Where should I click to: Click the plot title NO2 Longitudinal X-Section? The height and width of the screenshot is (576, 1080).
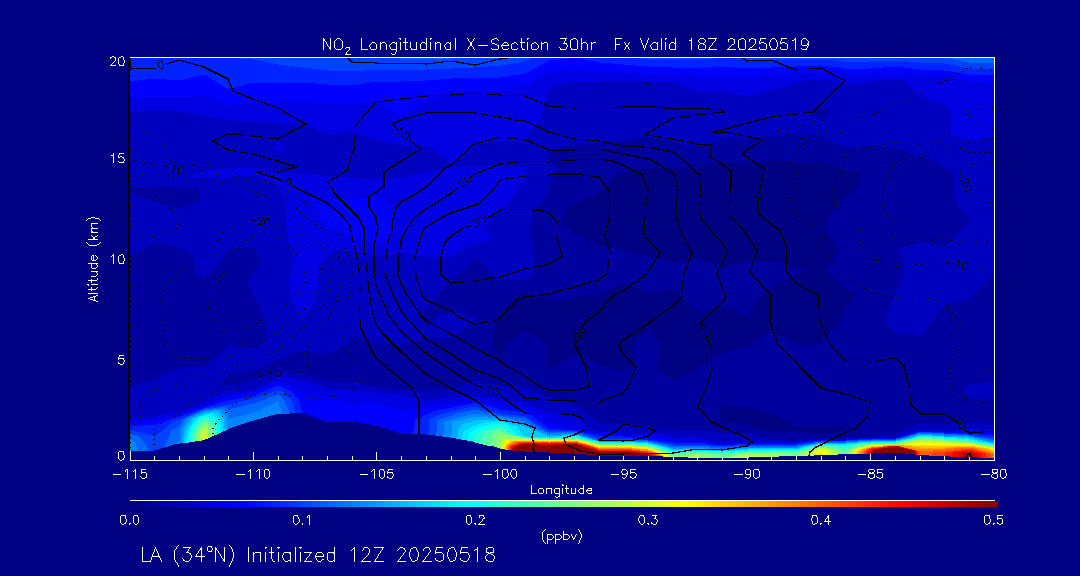click(566, 45)
